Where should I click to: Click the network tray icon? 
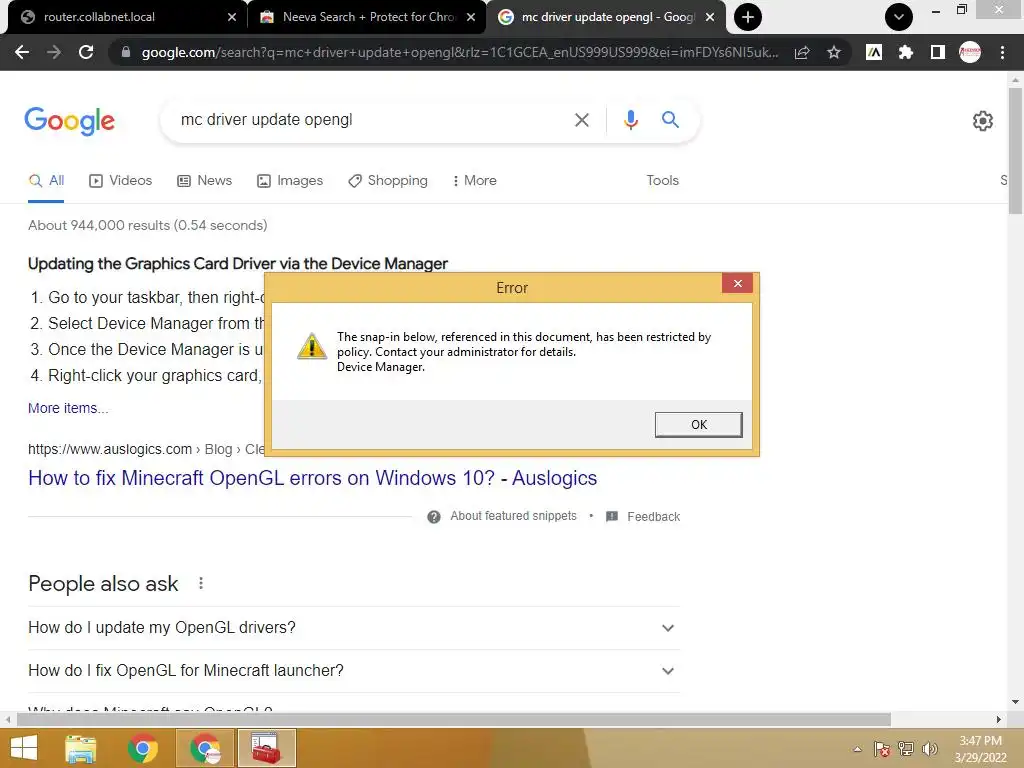tap(905, 749)
